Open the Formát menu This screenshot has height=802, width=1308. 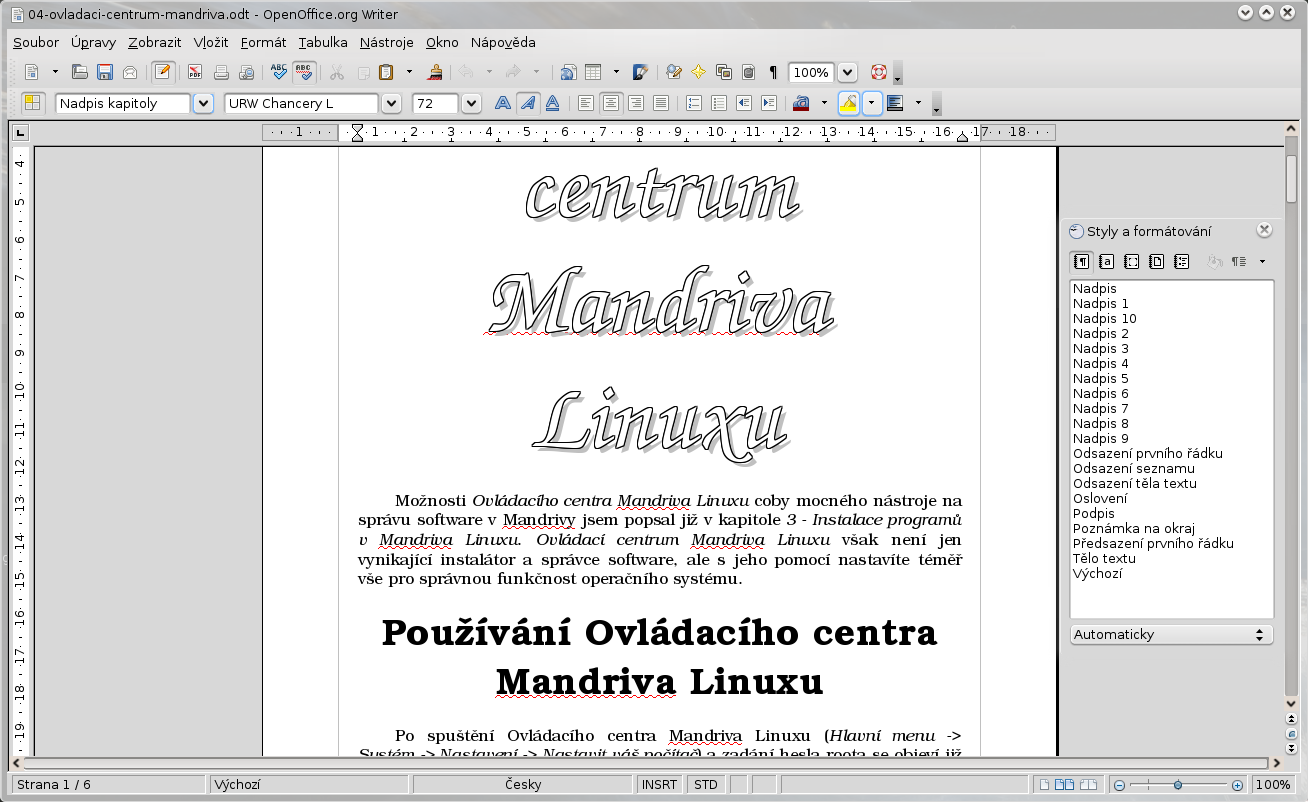pyautogui.click(x=264, y=42)
